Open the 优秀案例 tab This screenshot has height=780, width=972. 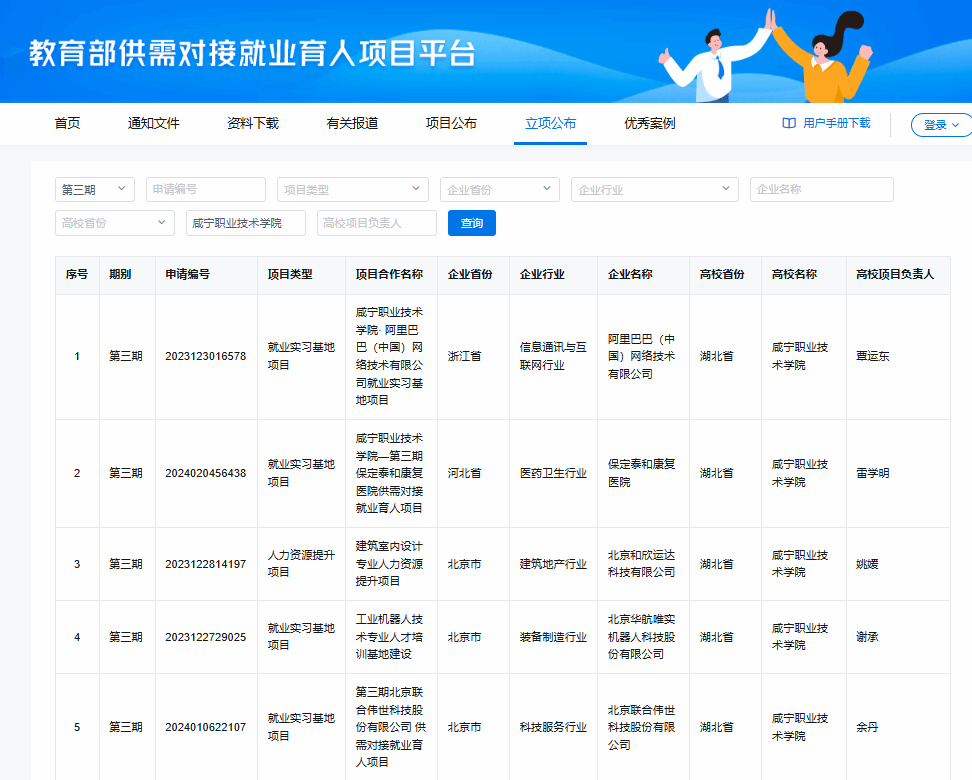pyautogui.click(x=650, y=124)
